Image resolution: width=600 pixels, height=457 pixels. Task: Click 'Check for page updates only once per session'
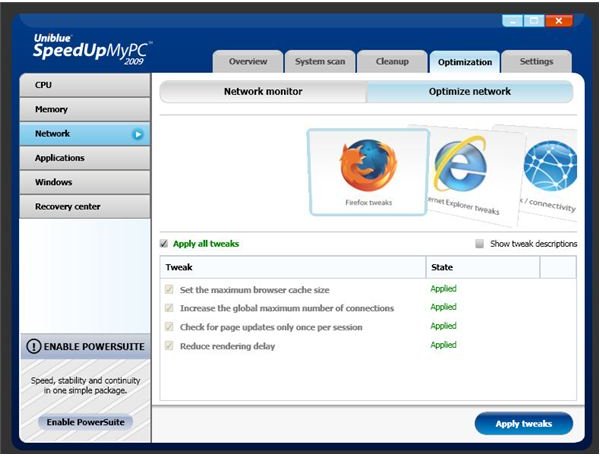[x=271, y=327]
